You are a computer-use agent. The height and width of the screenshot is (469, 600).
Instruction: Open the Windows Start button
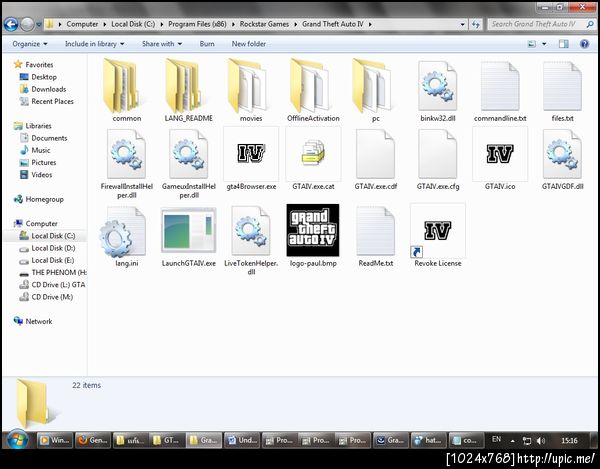pos(17,440)
